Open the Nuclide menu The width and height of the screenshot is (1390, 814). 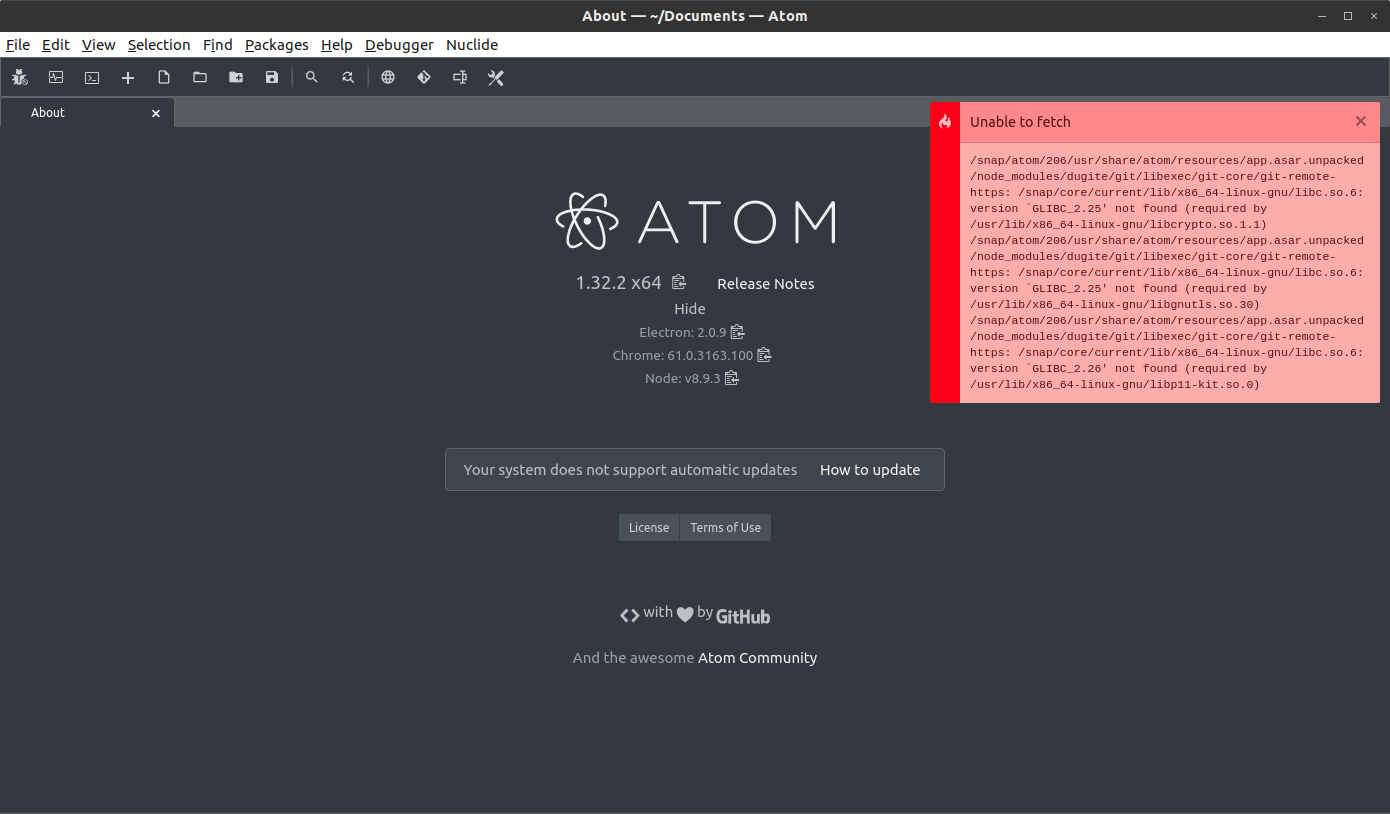[x=471, y=45]
